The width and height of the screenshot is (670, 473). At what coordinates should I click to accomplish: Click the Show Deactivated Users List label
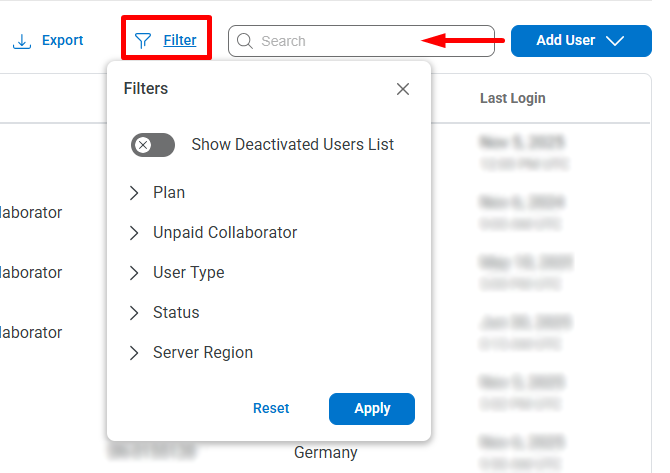pos(292,145)
